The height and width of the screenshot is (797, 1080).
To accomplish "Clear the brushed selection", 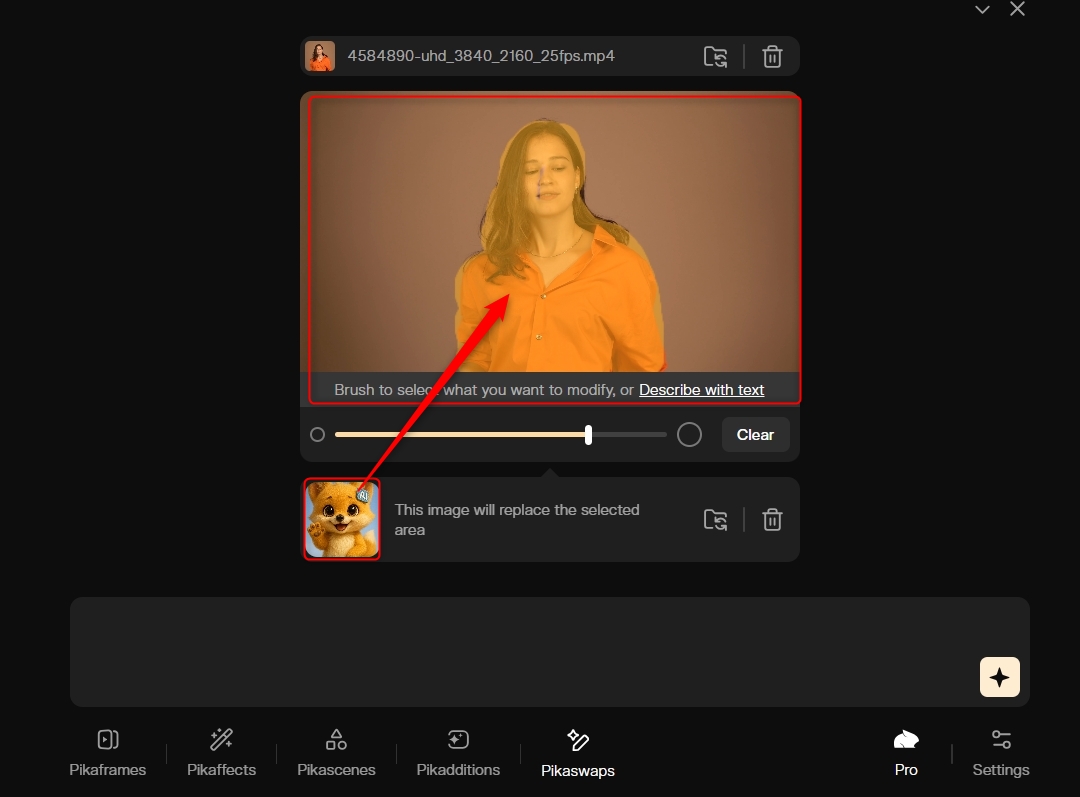I will pyautogui.click(x=755, y=435).
